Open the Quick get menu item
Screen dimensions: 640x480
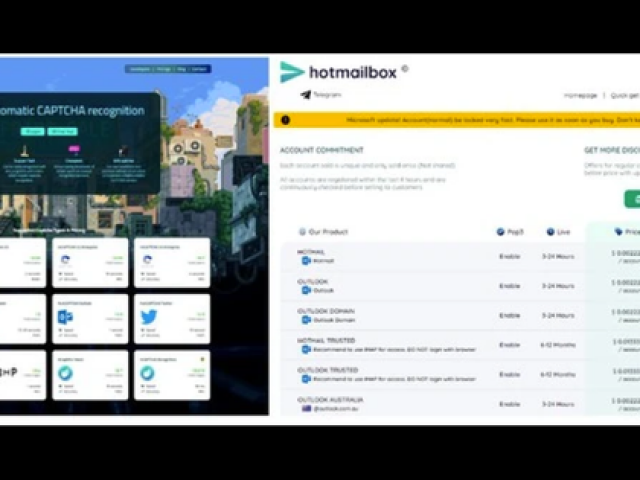coord(625,95)
